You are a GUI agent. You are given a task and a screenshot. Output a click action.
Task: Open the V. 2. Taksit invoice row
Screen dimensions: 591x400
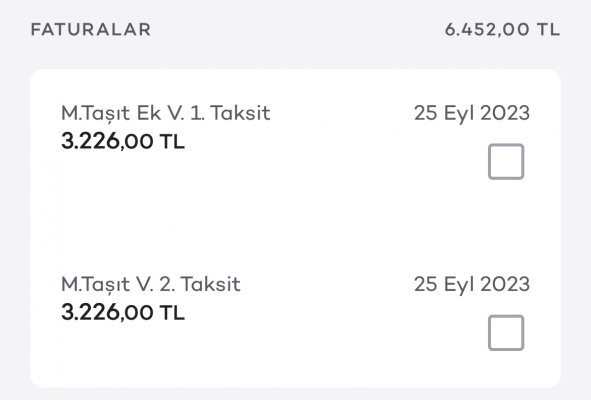click(x=296, y=313)
